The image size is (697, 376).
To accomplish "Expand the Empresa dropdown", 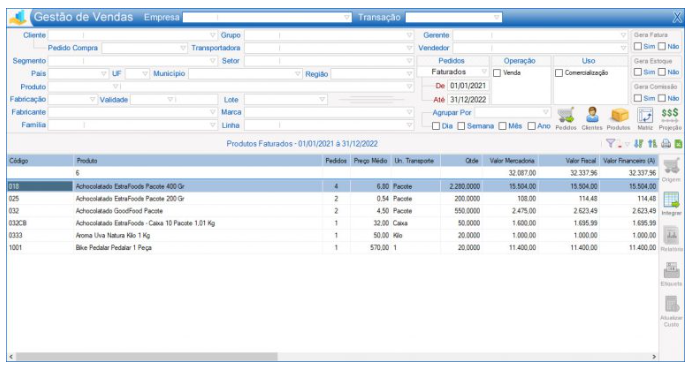I will 347,17.
